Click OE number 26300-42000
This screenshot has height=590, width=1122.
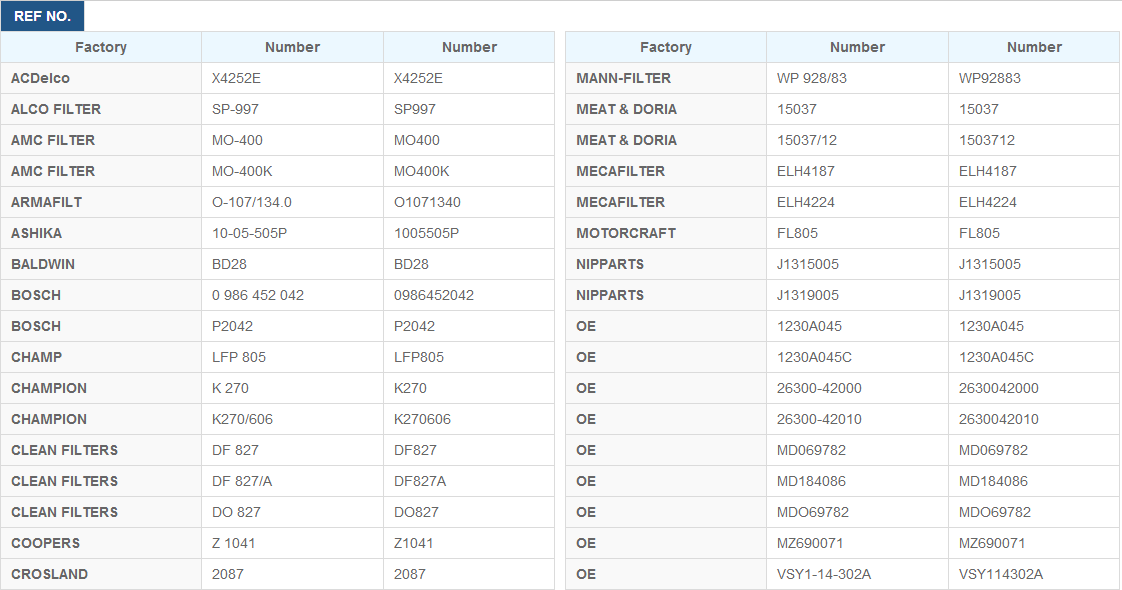click(819, 388)
